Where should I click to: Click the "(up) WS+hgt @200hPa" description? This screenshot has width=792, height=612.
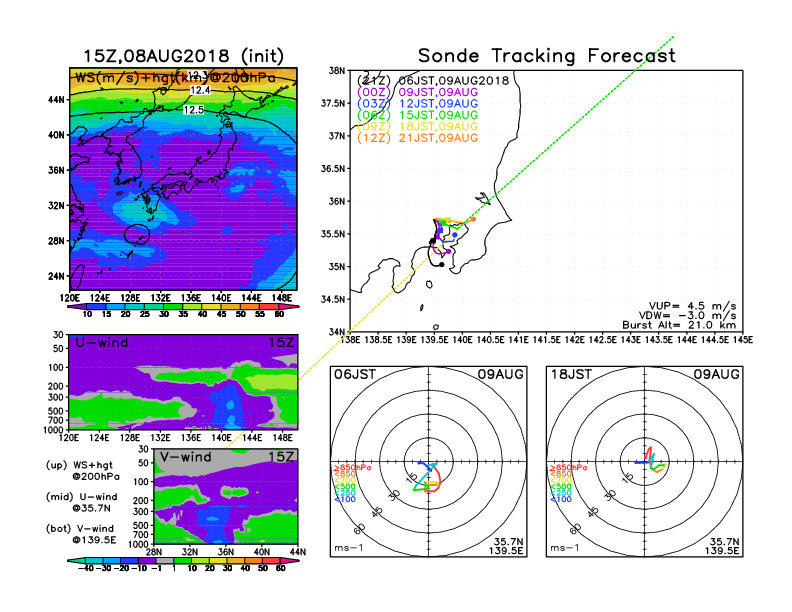tap(83, 470)
